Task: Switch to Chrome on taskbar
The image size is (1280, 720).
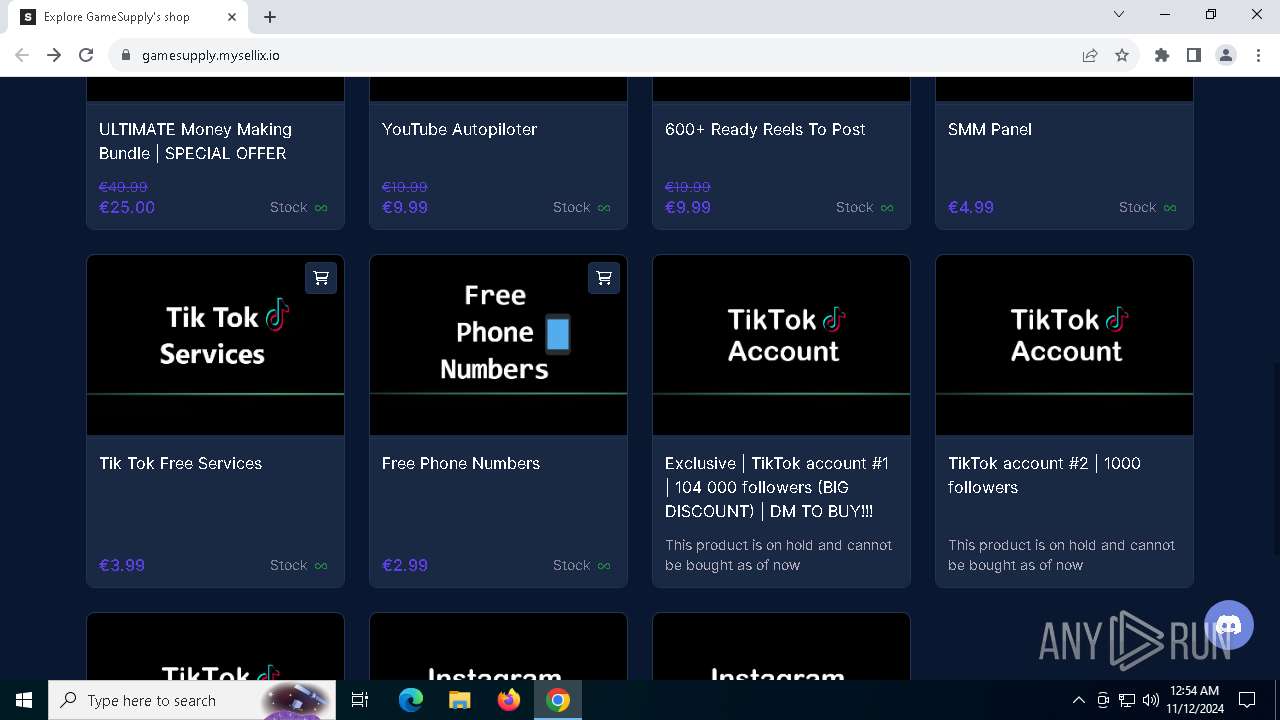Action: 558,700
